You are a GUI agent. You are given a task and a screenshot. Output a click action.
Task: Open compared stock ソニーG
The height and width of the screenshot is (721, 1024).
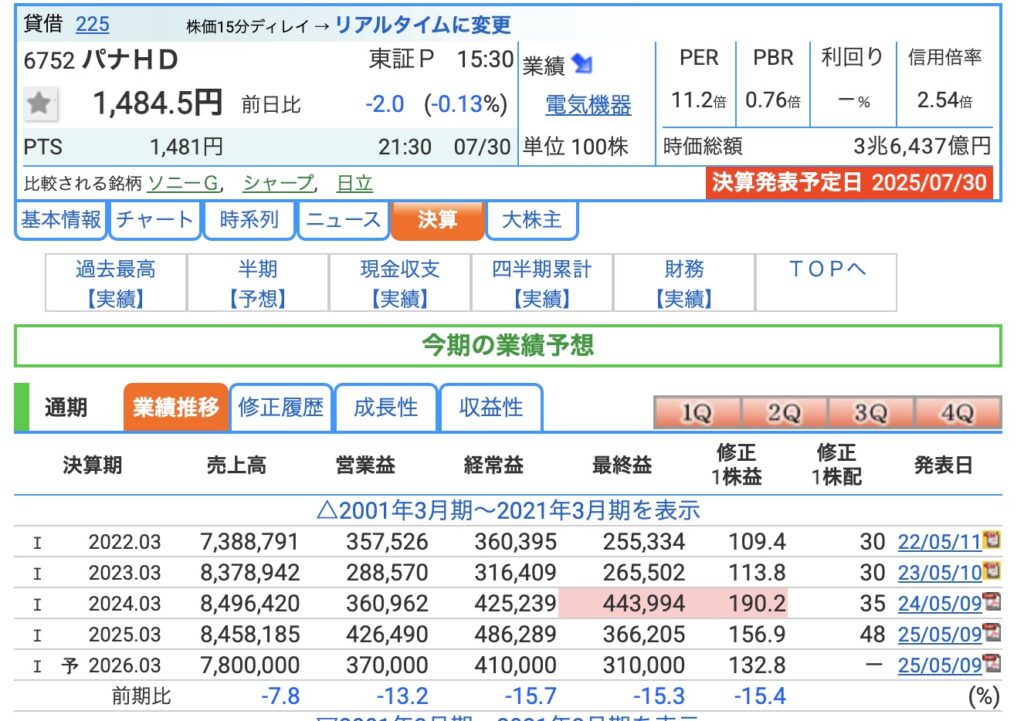[184, 183]
